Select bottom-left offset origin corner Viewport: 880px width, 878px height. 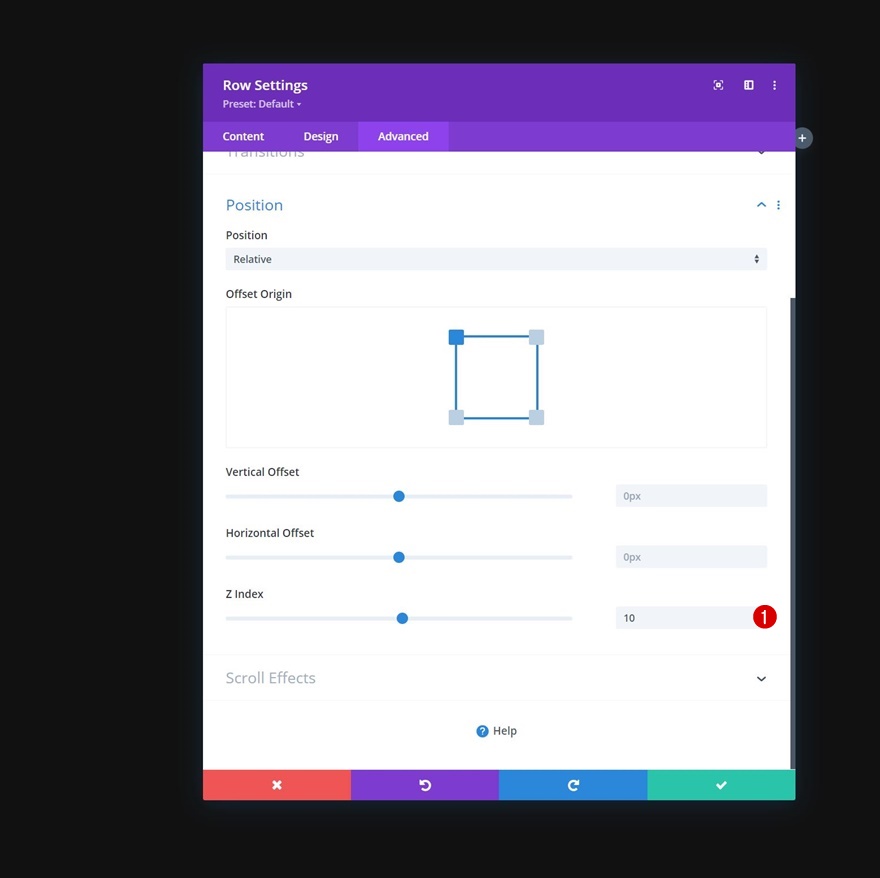tap(456, 417)
